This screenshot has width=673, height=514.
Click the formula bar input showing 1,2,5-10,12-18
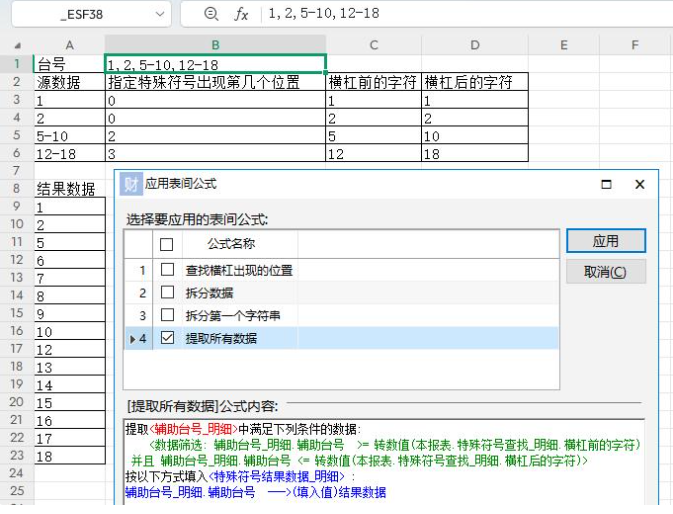pyautogui.click(x=460, y=14)
